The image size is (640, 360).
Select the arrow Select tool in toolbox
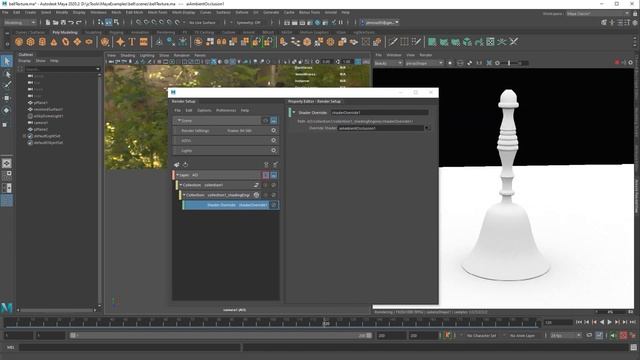[7, 61]
